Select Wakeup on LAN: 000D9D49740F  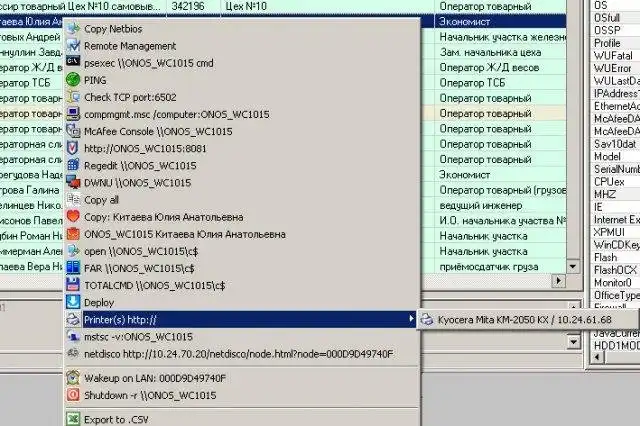[242, 378]
